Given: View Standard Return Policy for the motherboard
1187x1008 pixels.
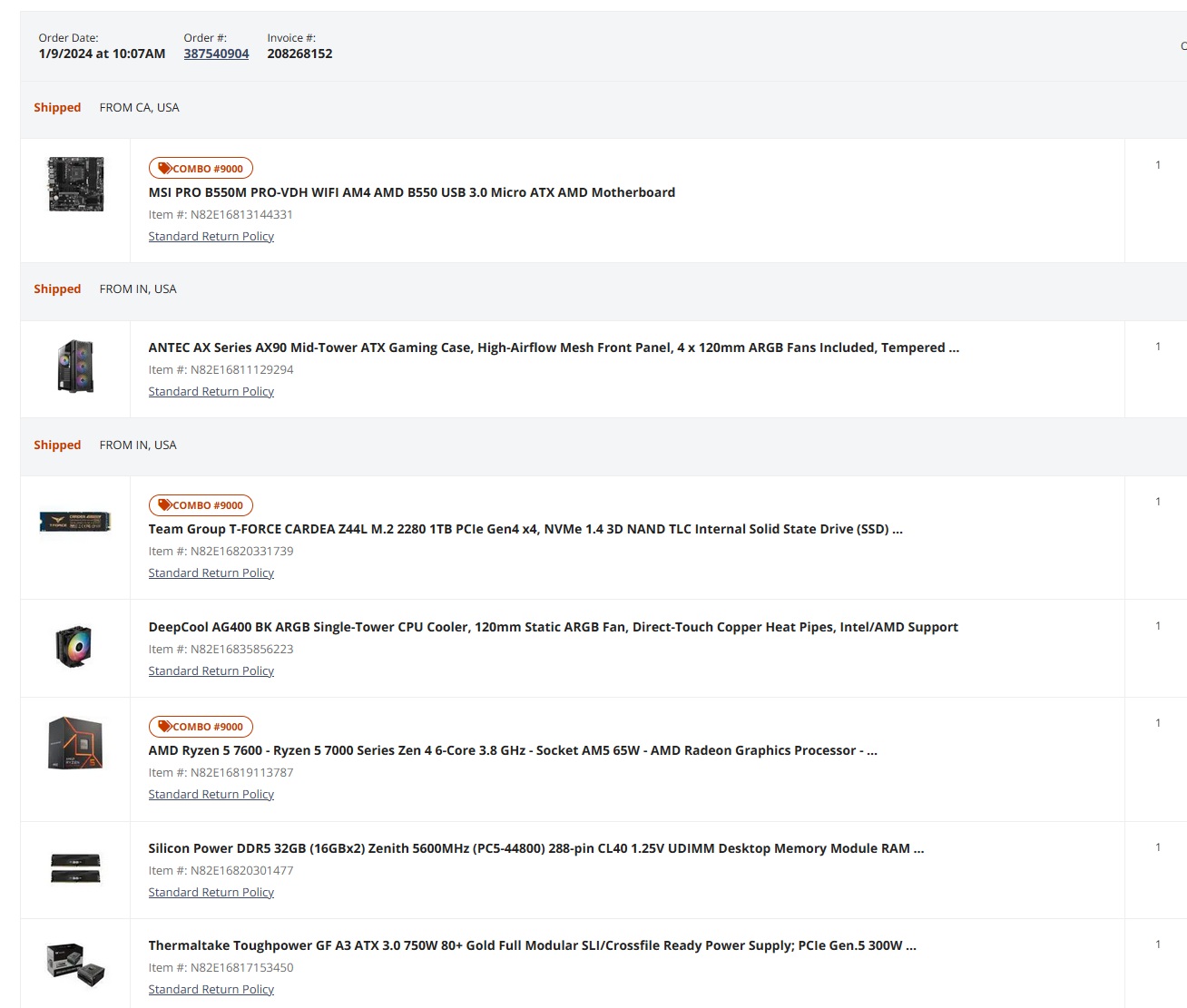Looking at the screenshot, I should click(x=211, y=236).
